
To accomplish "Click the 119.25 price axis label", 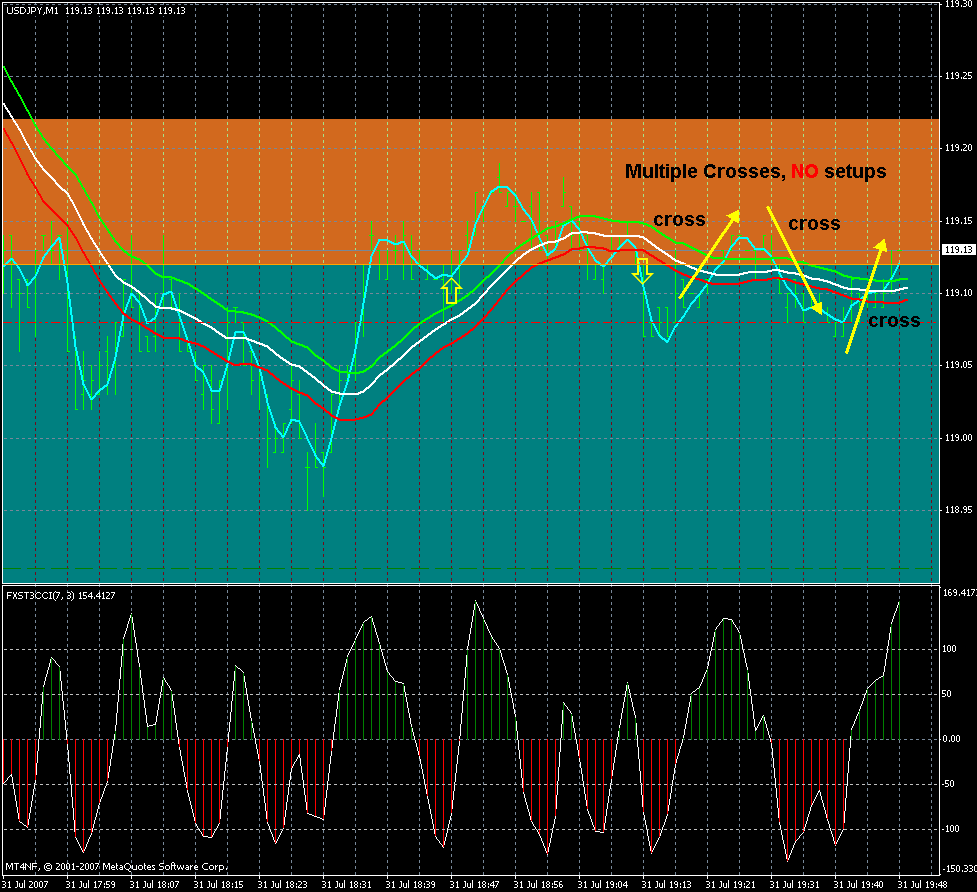I will tap(958, 76).
